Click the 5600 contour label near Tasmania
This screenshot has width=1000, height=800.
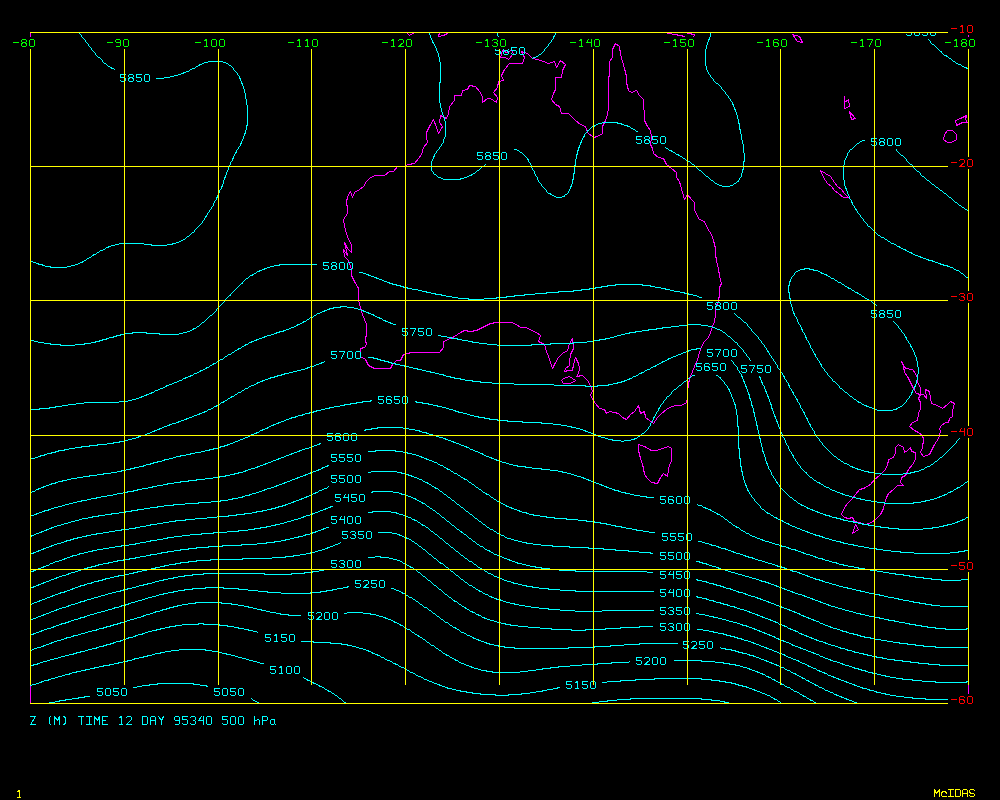point(675,500)
